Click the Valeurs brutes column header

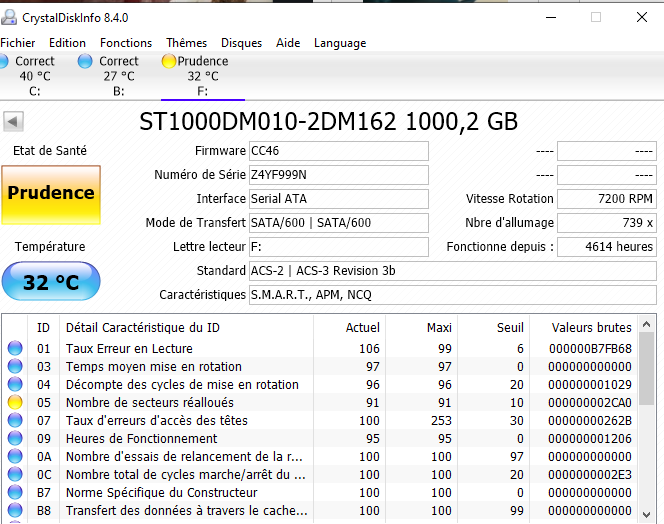tap(591, 327)
